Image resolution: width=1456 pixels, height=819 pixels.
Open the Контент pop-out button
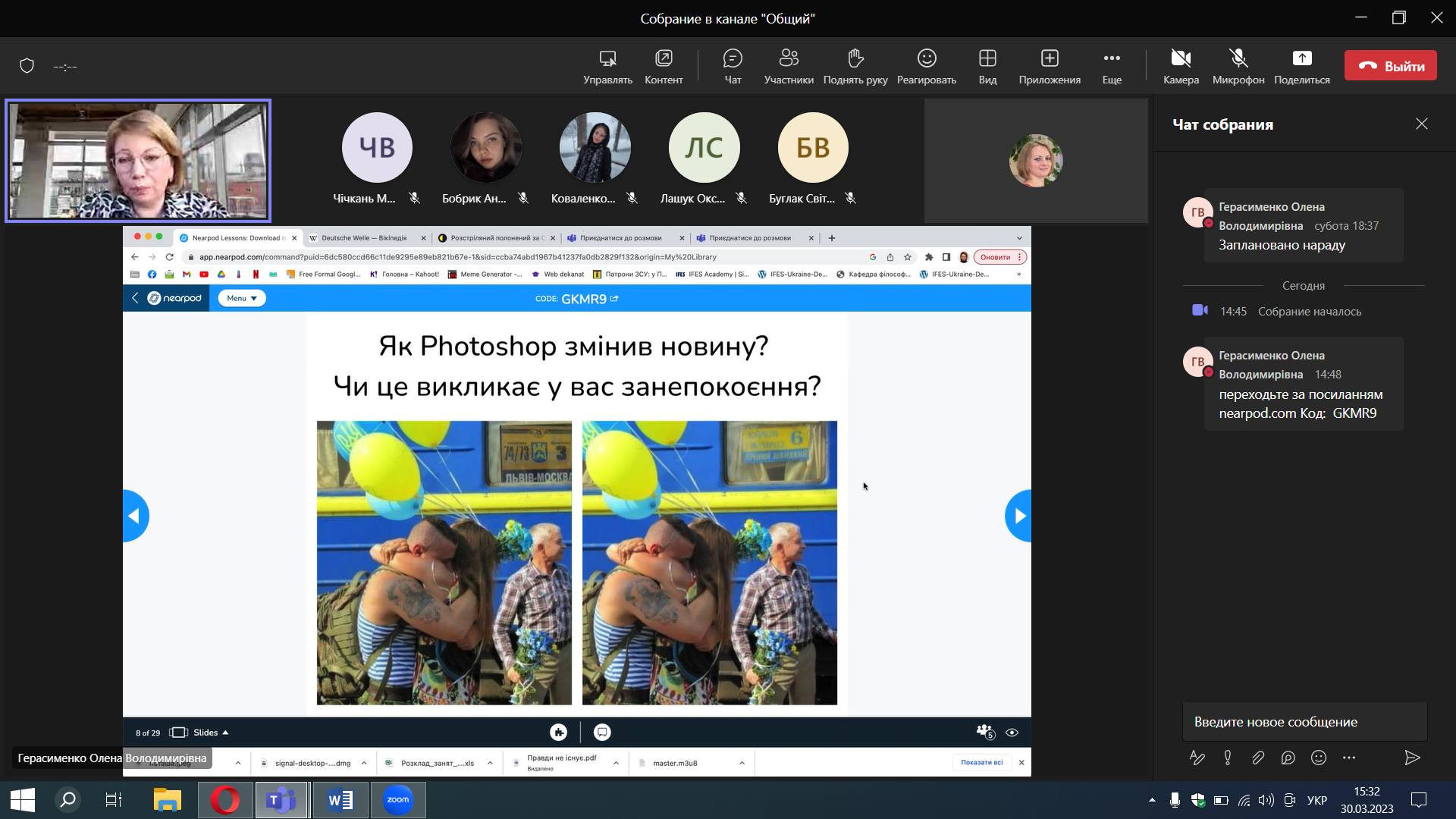point(664,67)
